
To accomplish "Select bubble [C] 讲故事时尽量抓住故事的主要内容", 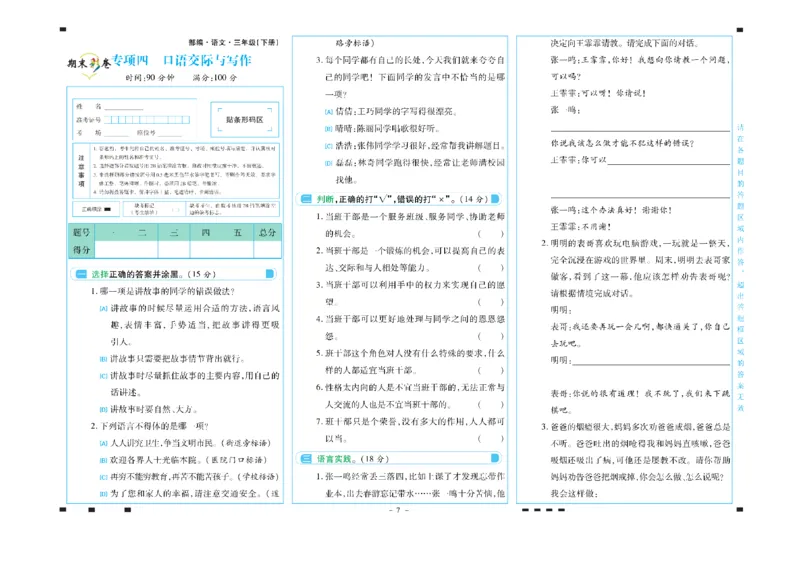I will pos(103,376).
